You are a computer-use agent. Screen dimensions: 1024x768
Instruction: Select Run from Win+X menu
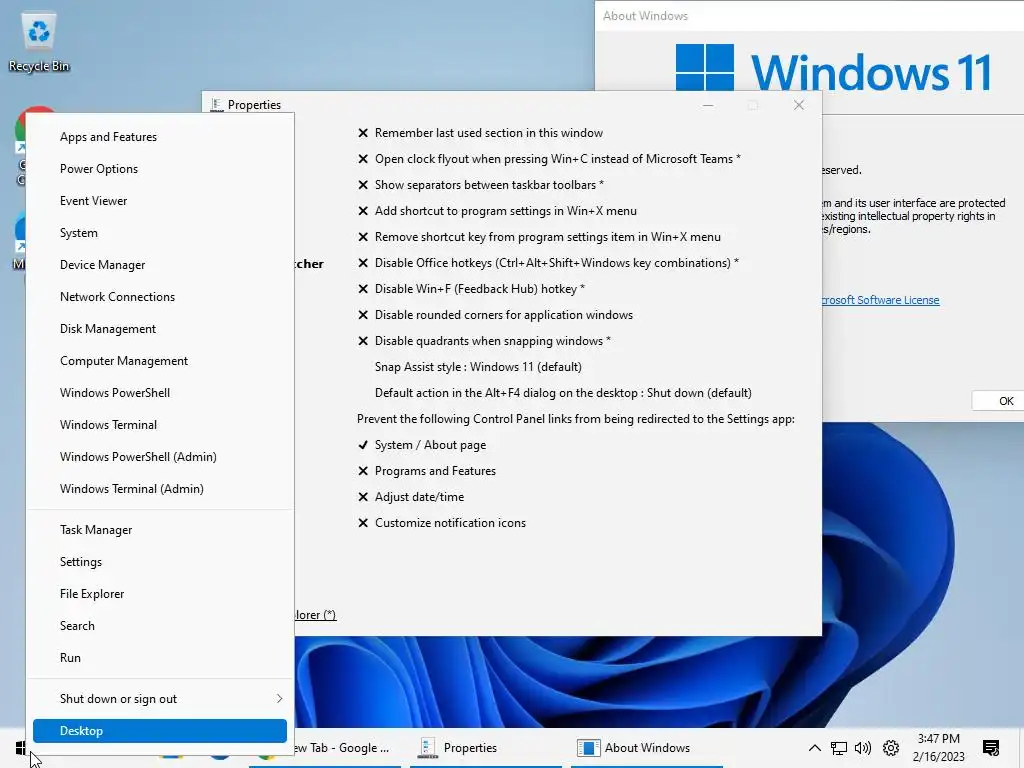pos(160,658)
